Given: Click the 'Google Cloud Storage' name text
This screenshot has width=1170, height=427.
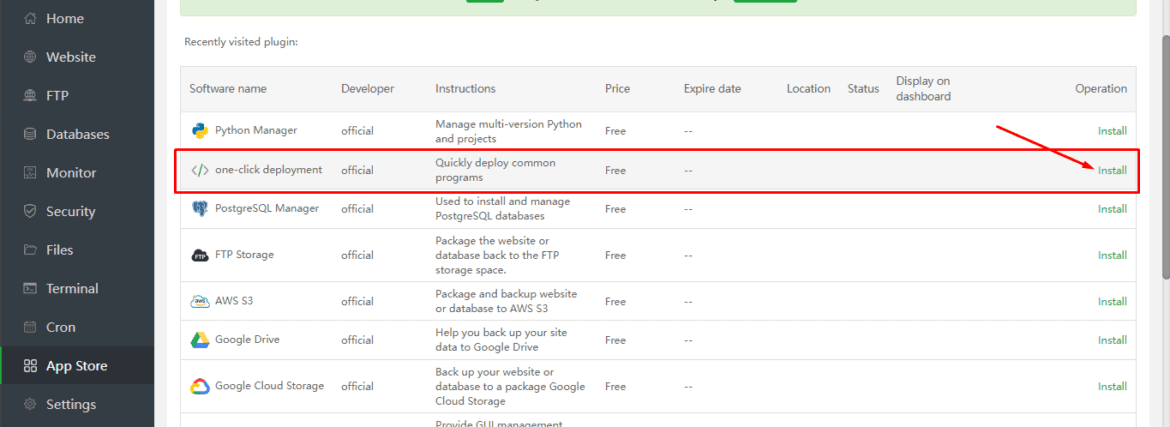Looking at the screenshot, I should [x=269, y=386].
